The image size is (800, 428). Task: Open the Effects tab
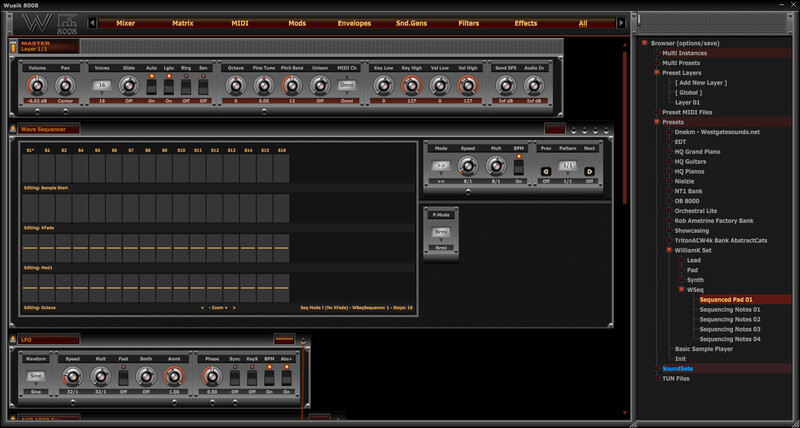coord(526,23)
